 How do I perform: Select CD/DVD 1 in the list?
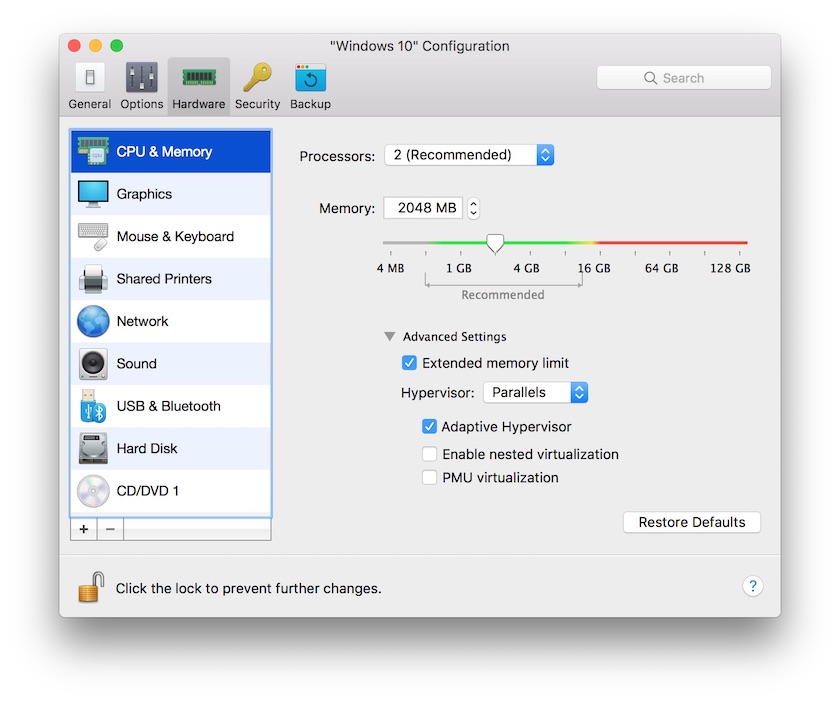171,491
